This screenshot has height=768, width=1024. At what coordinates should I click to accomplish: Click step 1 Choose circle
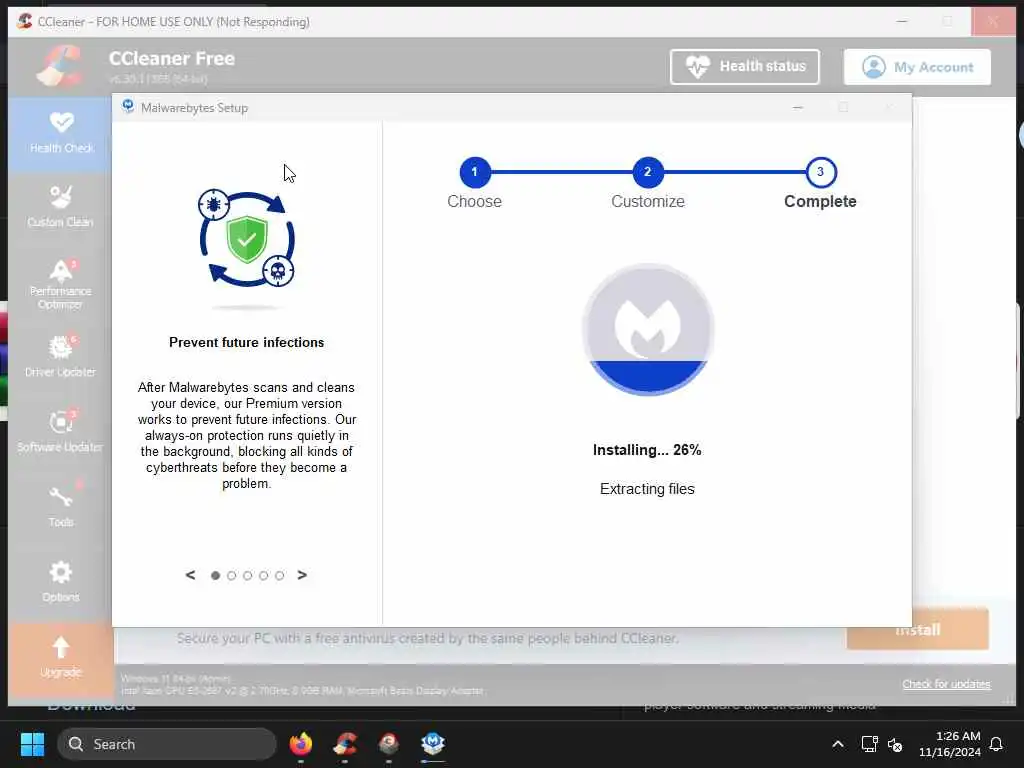coord(475,172)
